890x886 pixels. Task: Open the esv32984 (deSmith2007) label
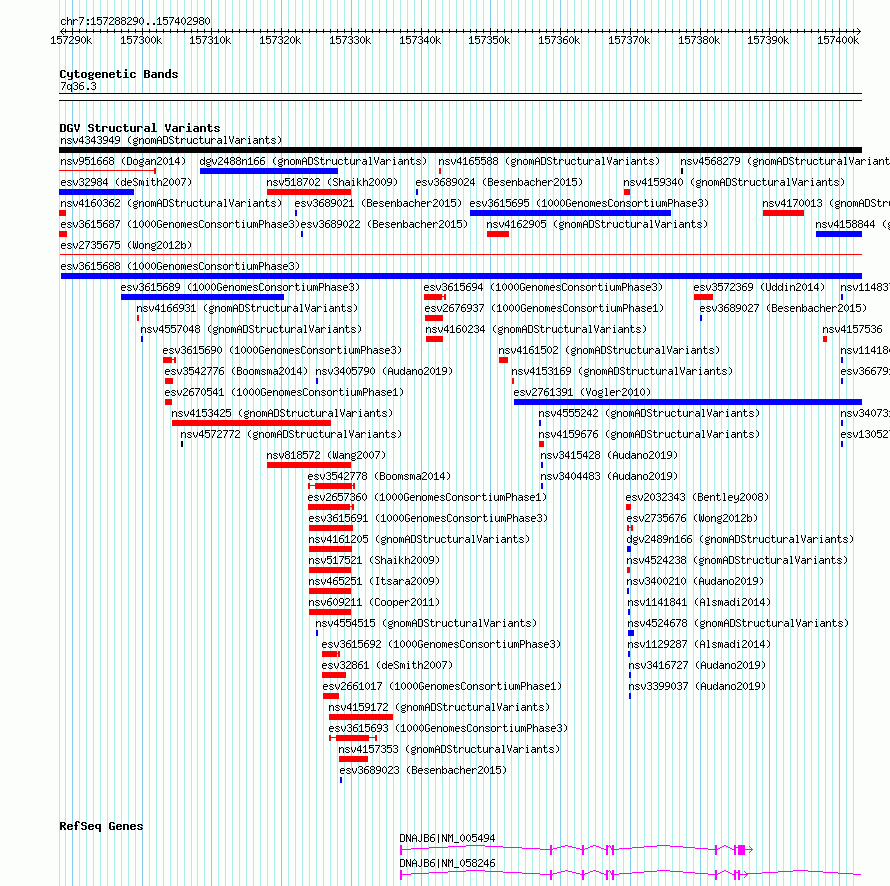coord(126,182)
